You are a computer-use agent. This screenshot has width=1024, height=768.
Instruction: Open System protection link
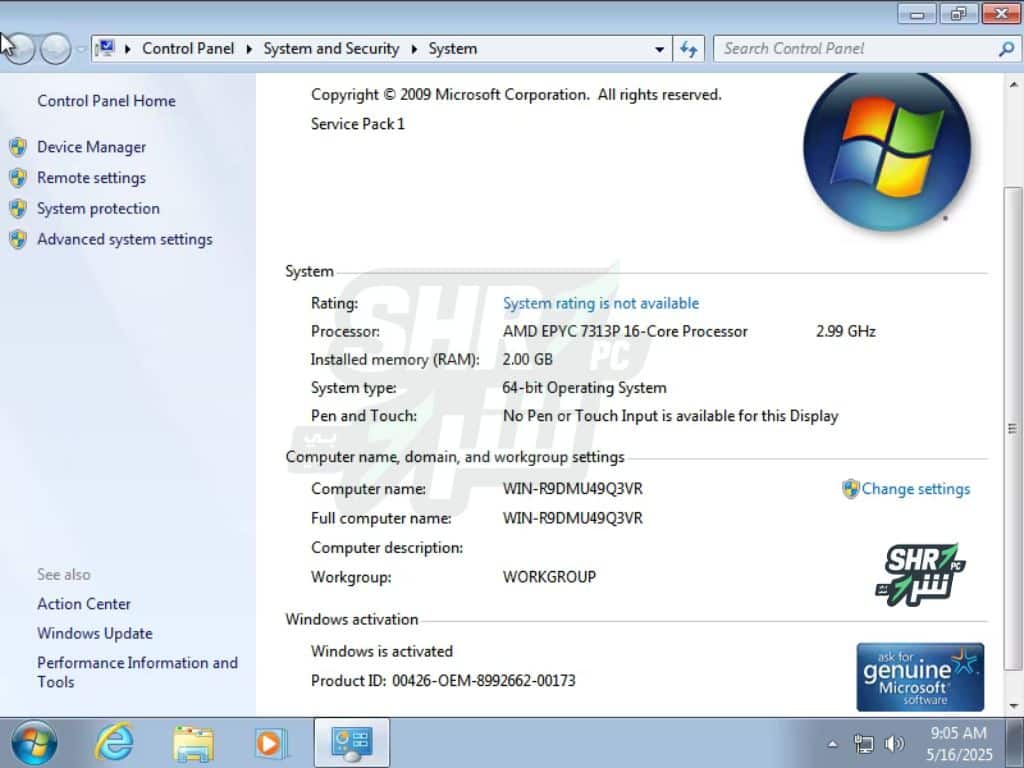[x=99, y=208]
